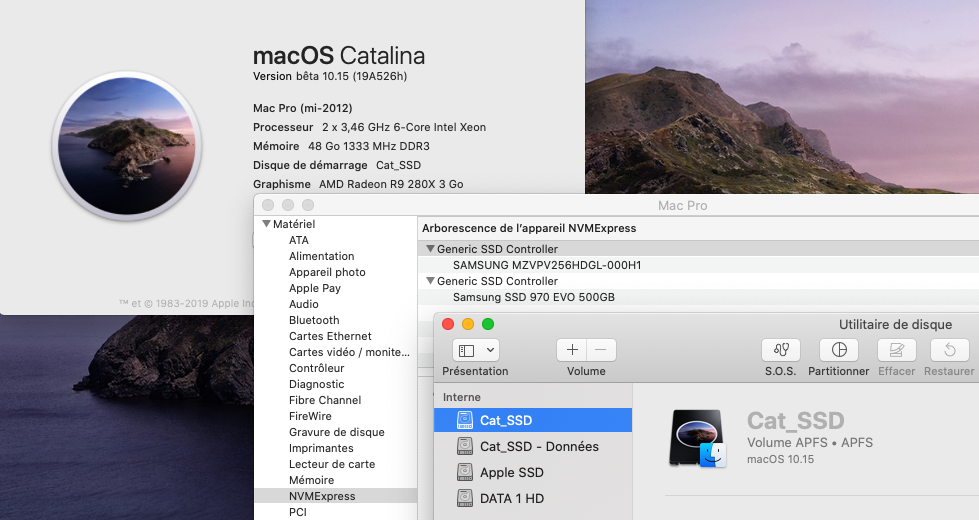Click the Cat_SSD text label in Disk Utility sidebar
This screenshot has height=520, width=979.
pos(506,420)
